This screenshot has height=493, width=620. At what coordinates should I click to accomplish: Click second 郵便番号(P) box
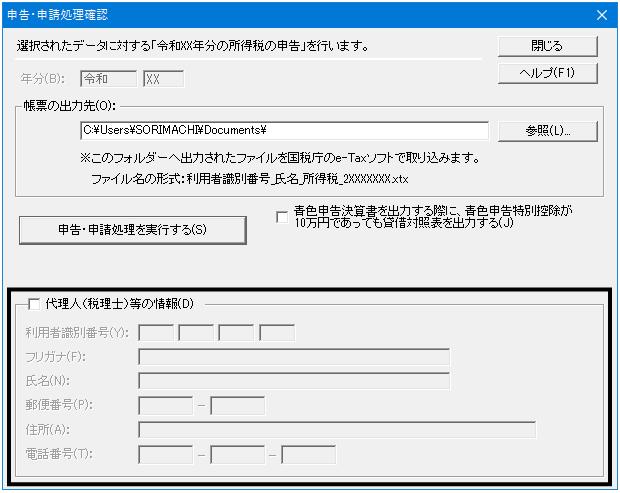(238, 406)
